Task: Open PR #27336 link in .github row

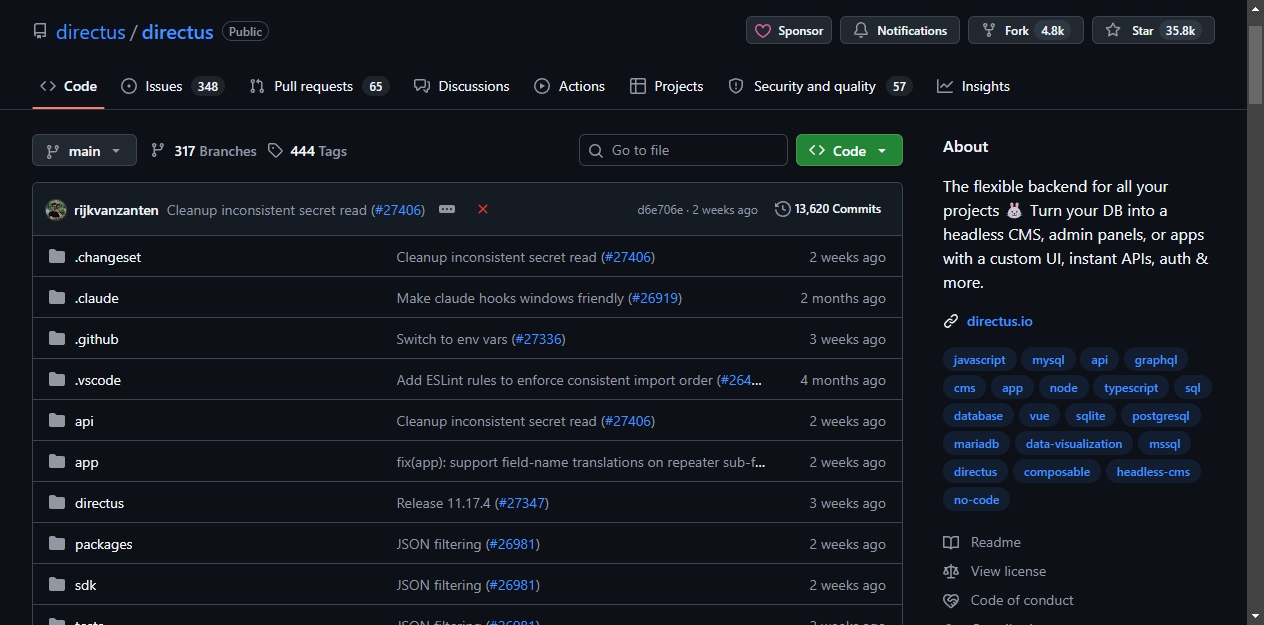Action: pos(538,339)
